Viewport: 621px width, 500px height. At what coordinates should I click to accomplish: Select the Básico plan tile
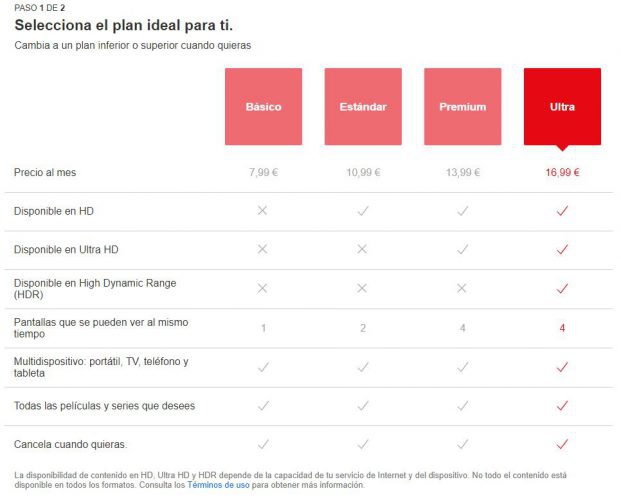(263, 106)
